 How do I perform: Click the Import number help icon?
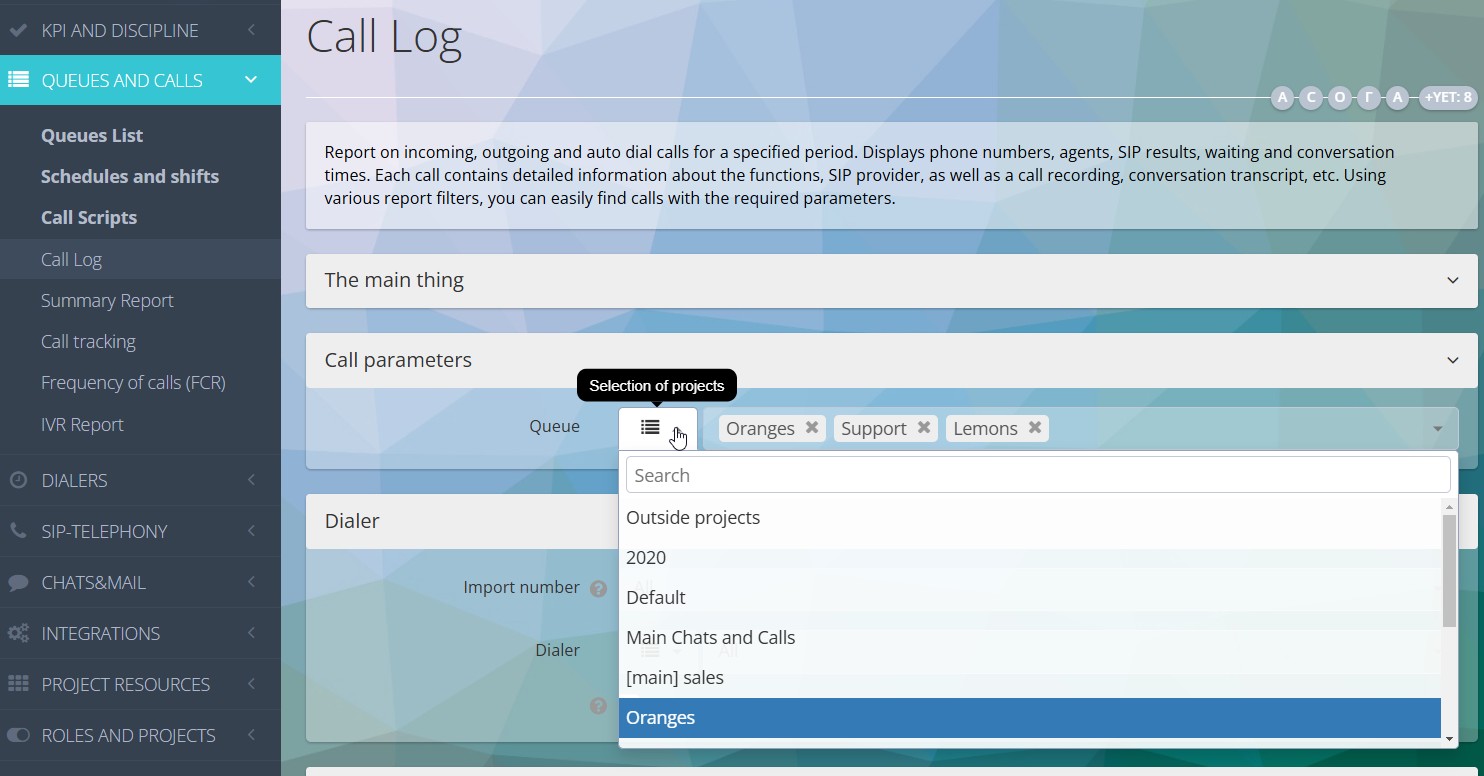click(x=598, y=589)
